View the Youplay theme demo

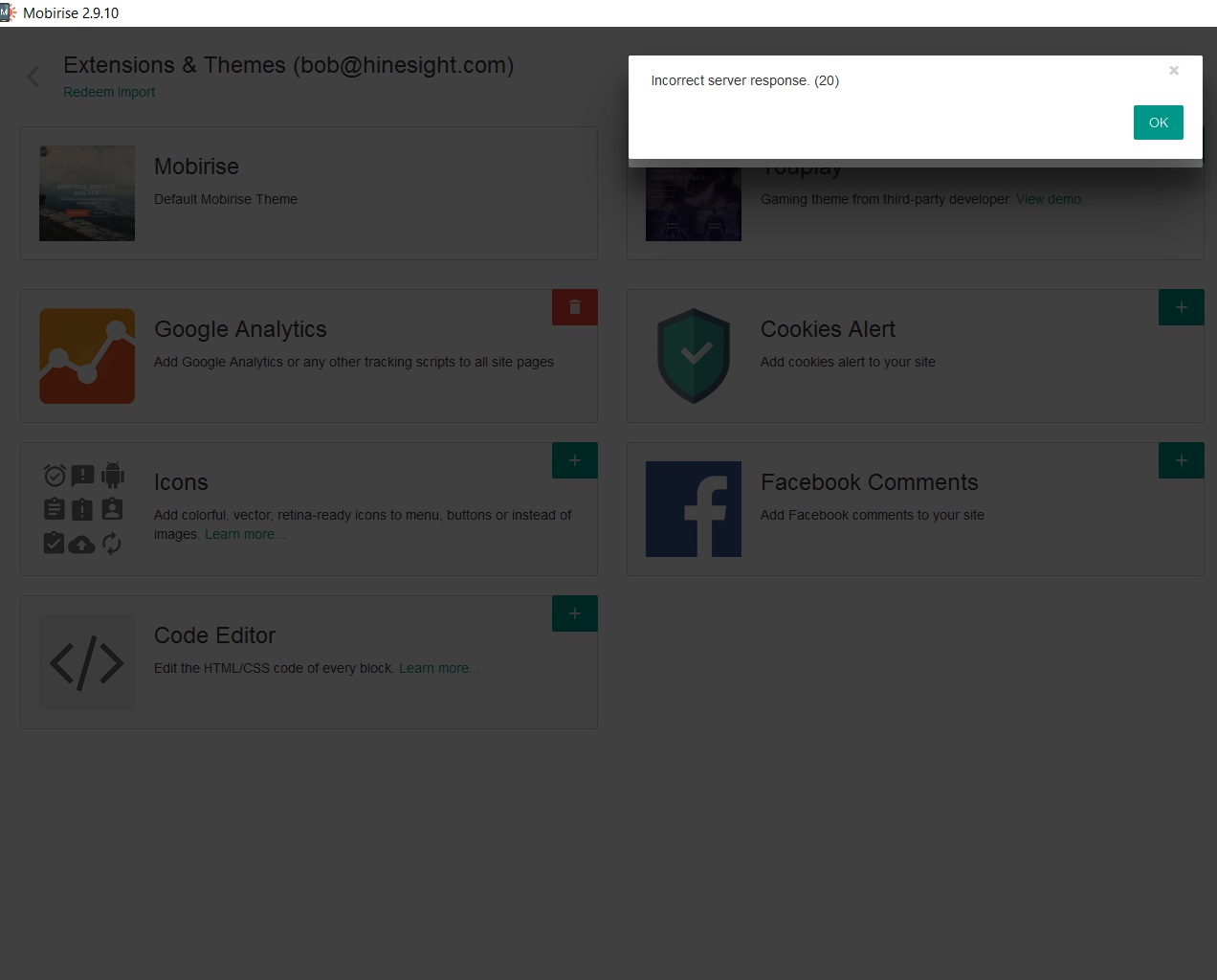[1053, 199]
